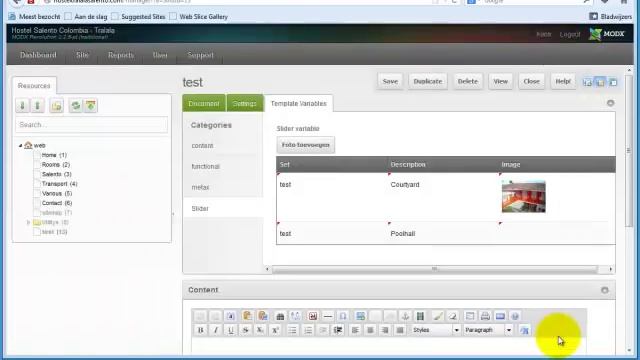Click the paste as text icon
Screen dimensions: 640x360
point(247,316)
